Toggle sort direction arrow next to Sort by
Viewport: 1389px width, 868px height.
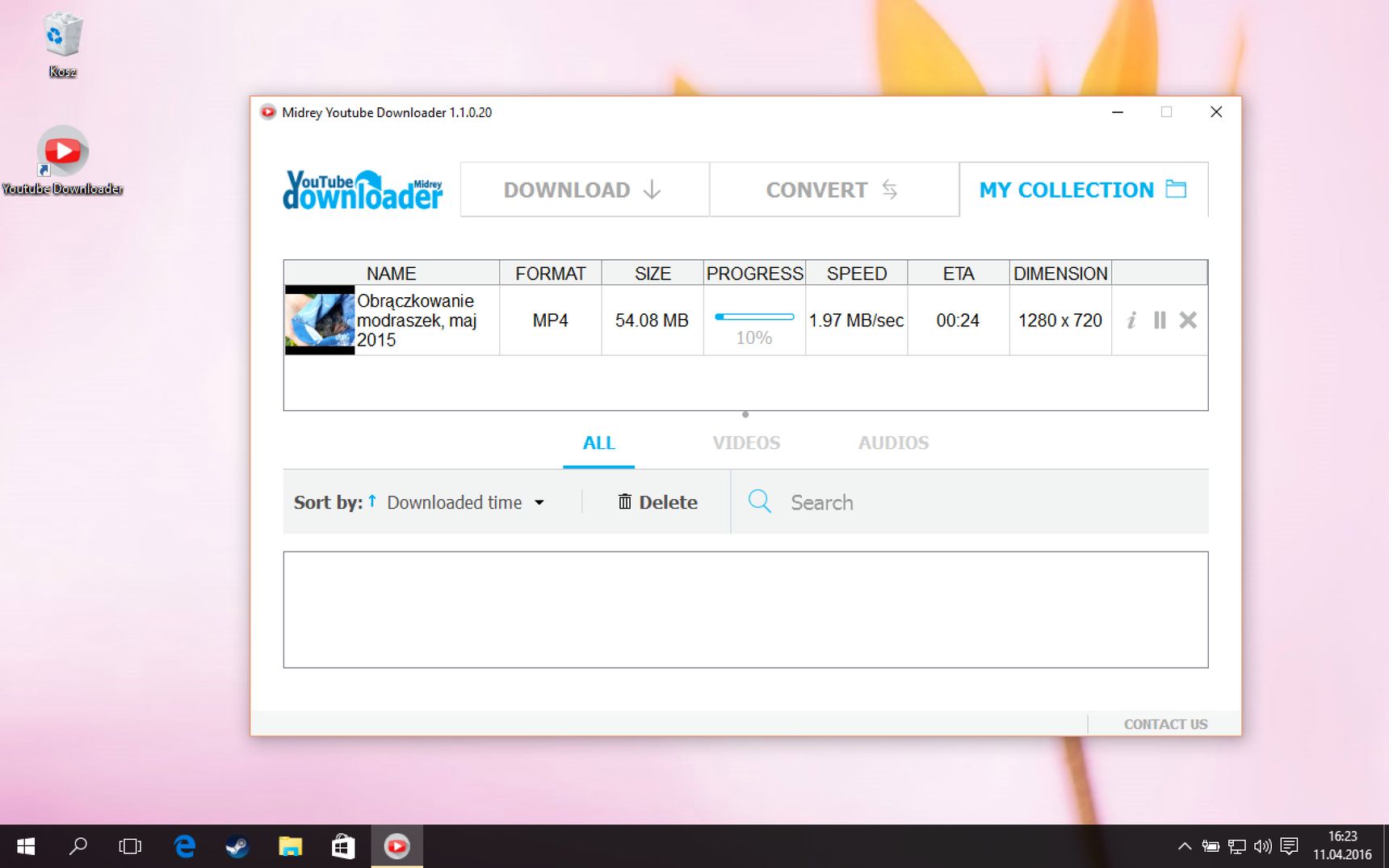point(372,501)
